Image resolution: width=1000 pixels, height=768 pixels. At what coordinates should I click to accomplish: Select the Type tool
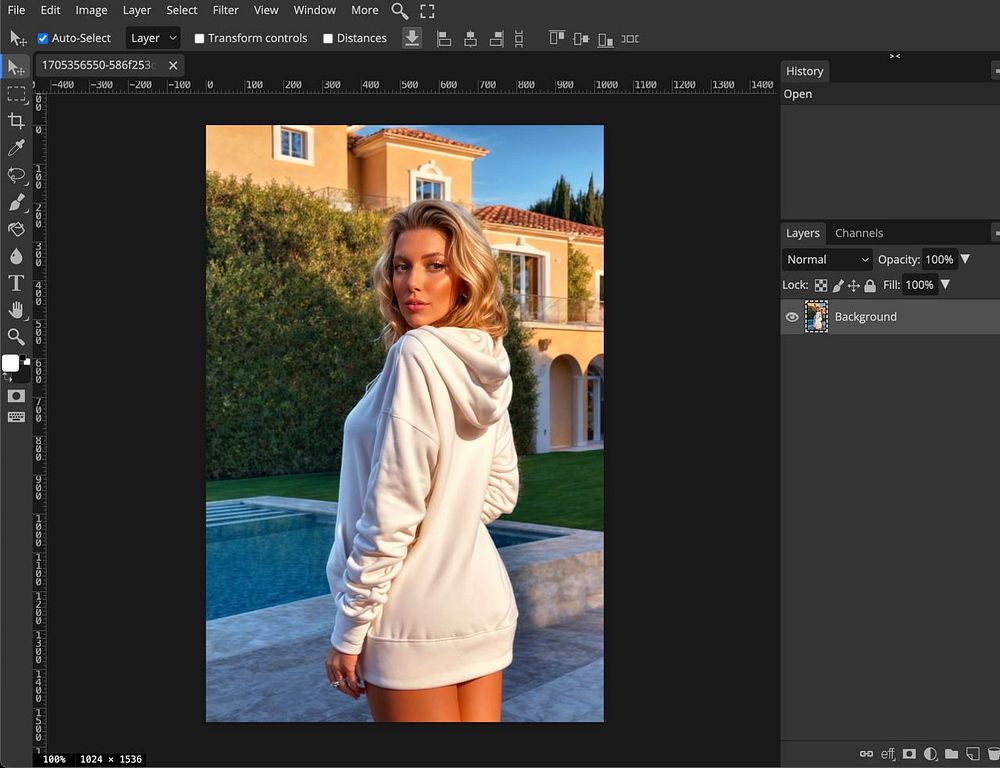click(17, 283)
